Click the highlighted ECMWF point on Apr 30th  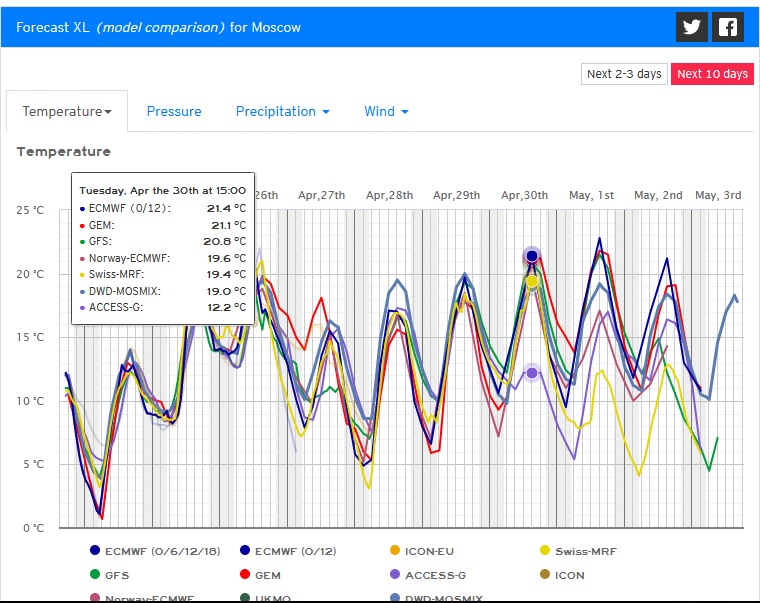pos(532,256)
